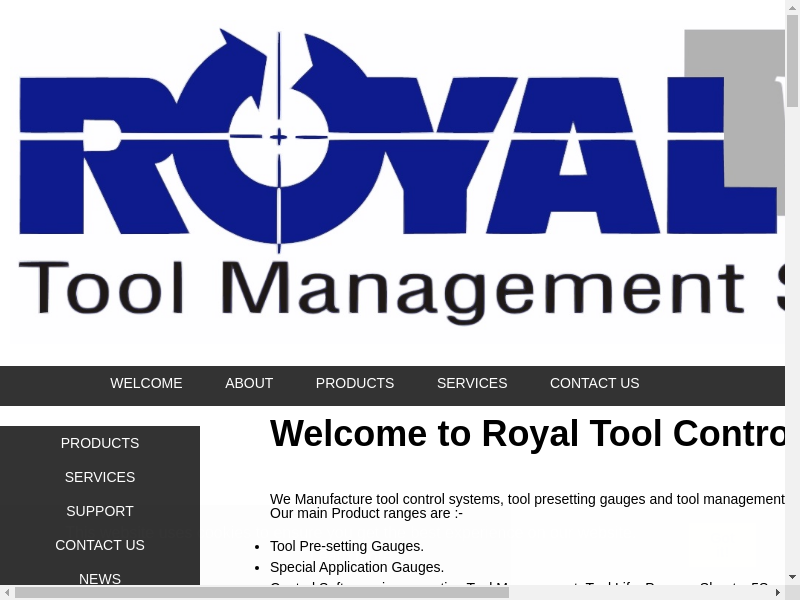Click the vertical scrollbar thumb
Image resolution: width=800 pixels, height=600 pixels.
click(792, 60)
